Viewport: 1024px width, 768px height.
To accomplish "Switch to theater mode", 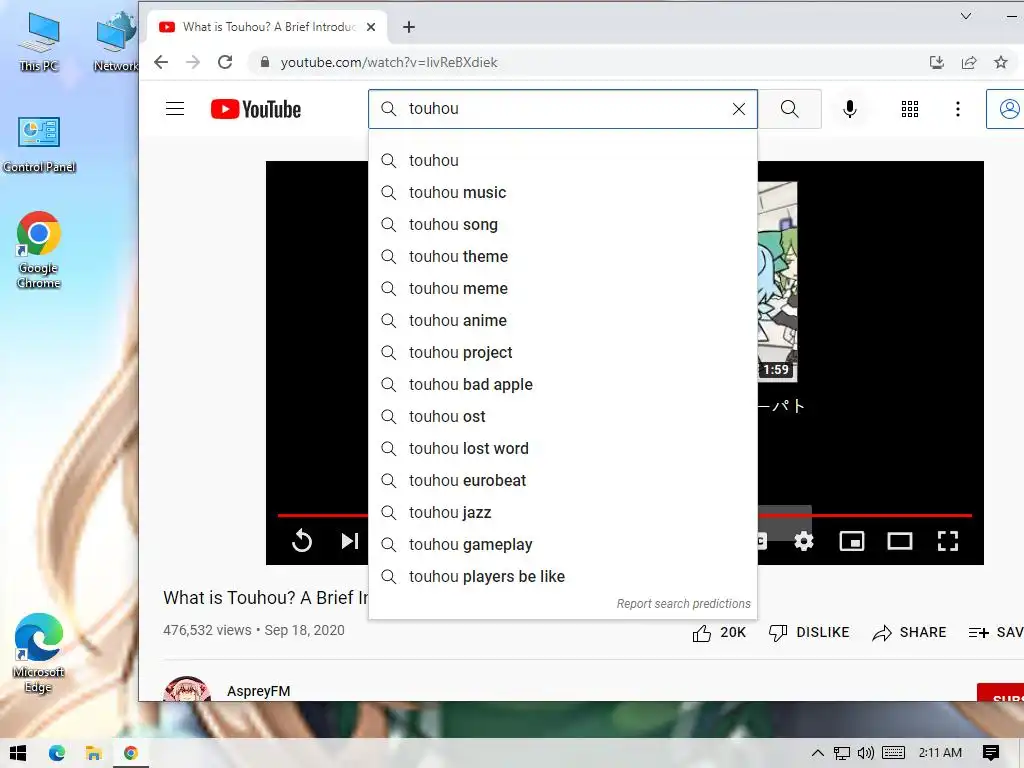I will 900,541.
